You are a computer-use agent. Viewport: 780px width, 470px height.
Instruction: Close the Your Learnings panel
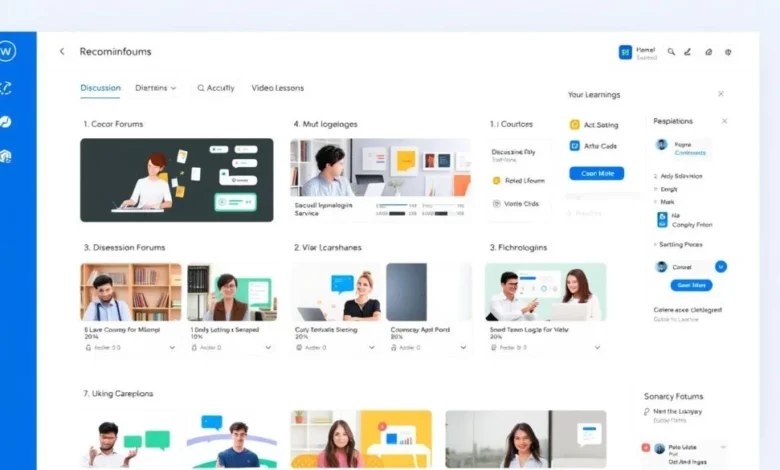pos(721,94)
